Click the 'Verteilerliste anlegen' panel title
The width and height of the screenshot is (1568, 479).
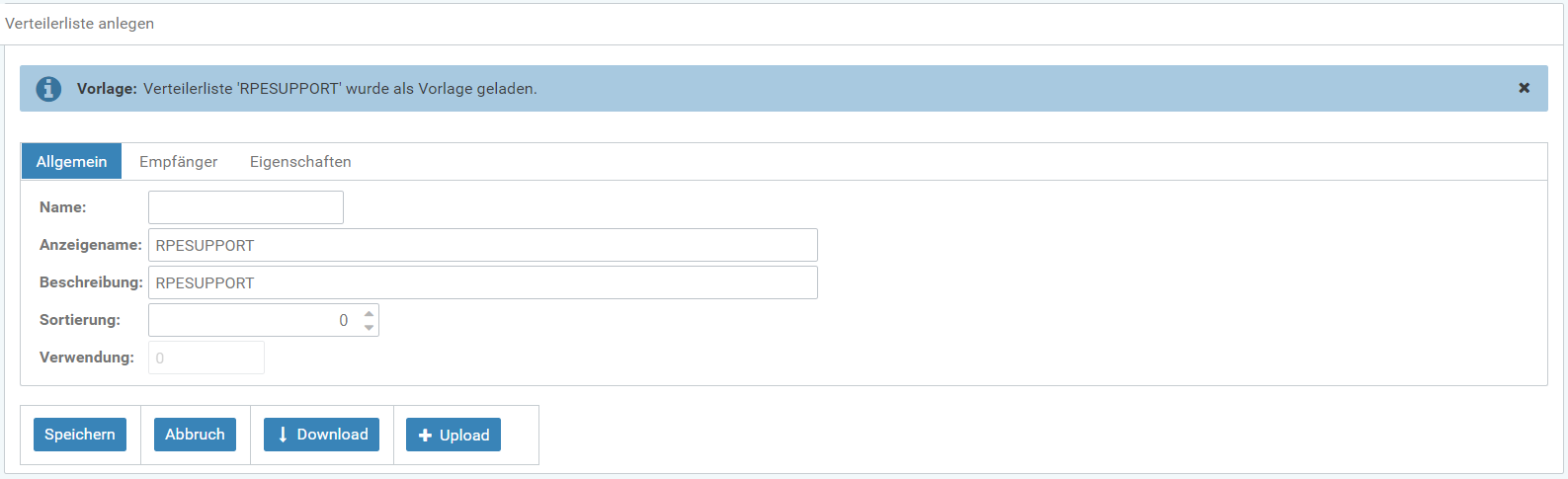tap(80, 24)
